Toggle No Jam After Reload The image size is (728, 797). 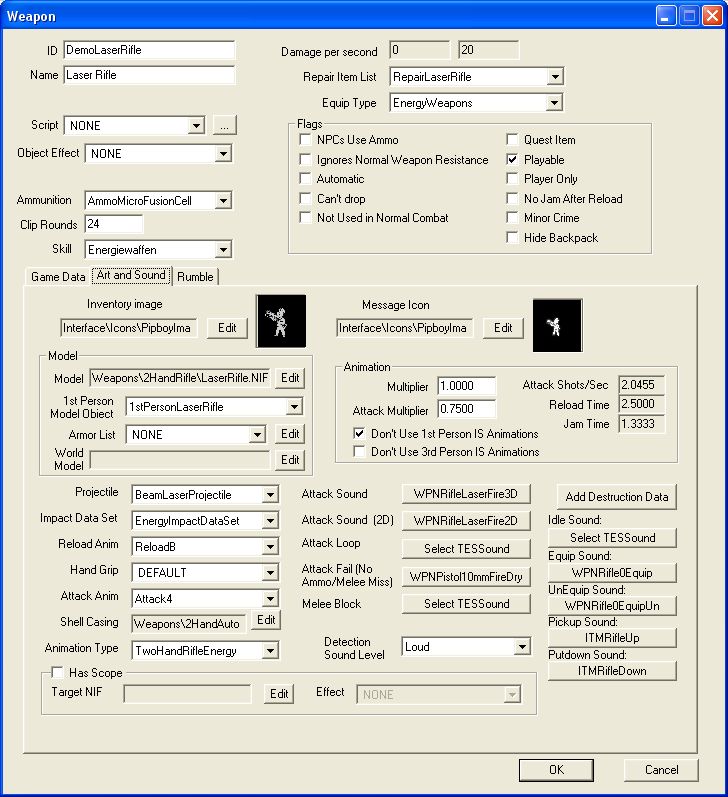512,198
